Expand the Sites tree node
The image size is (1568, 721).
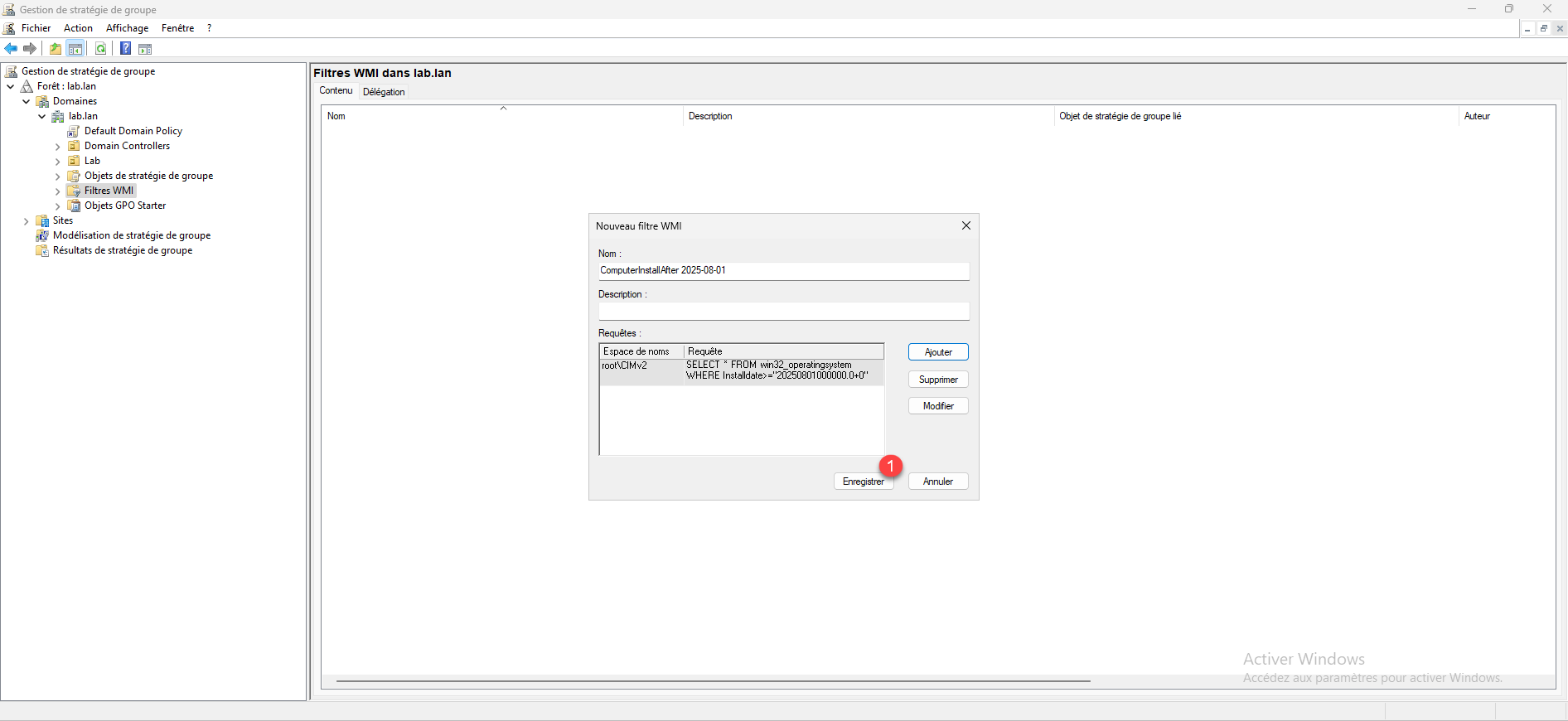(27, 221)
